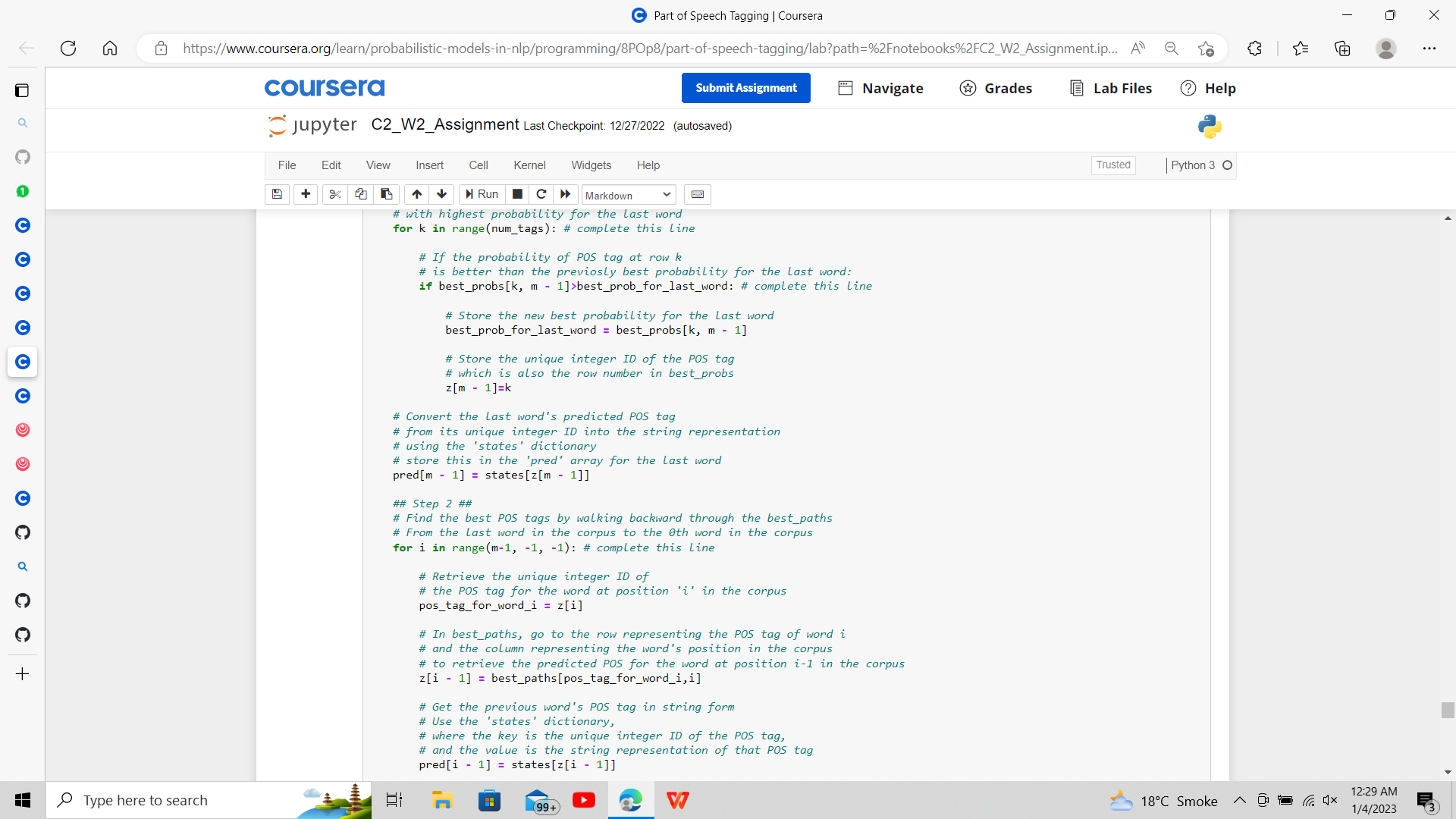Restart the kernel icon
Viewport: 1456px width, 819px height.
tap(541, 194)
